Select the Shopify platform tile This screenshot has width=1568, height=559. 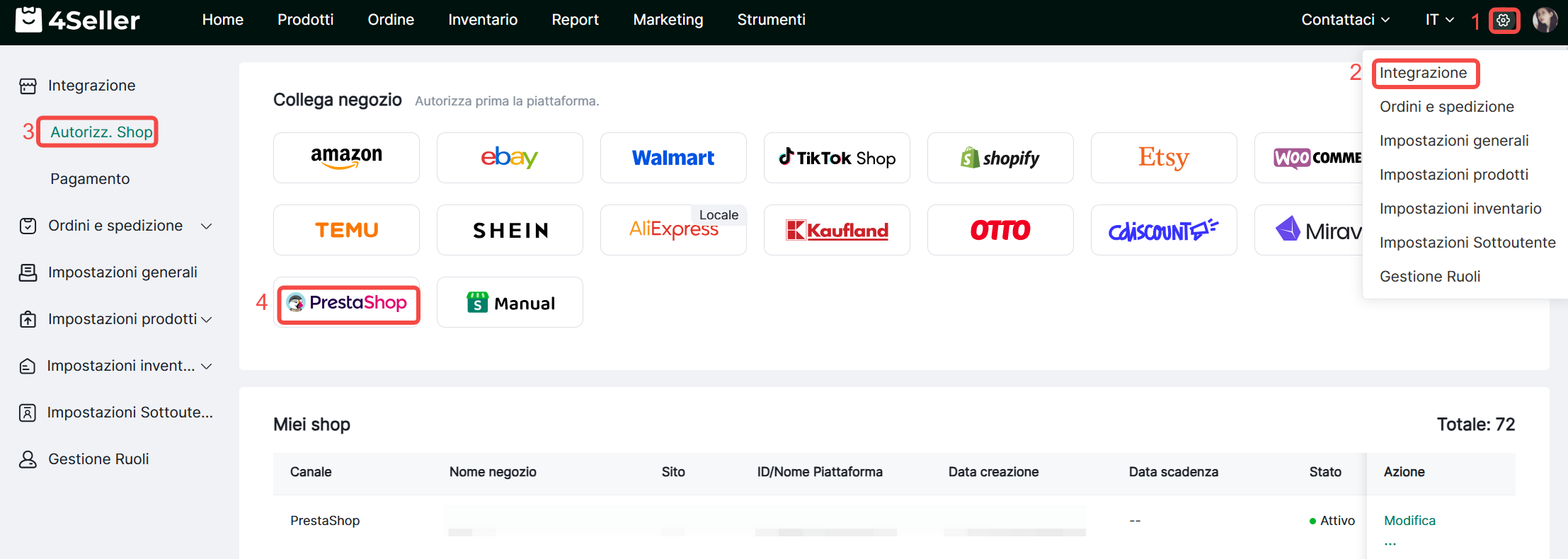[1000, 158]
